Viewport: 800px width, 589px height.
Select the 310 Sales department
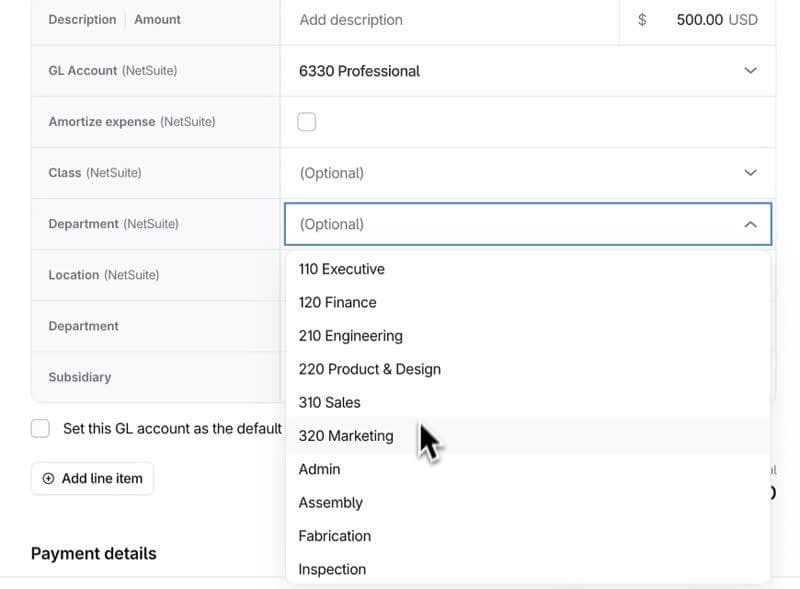click(330, 402)
